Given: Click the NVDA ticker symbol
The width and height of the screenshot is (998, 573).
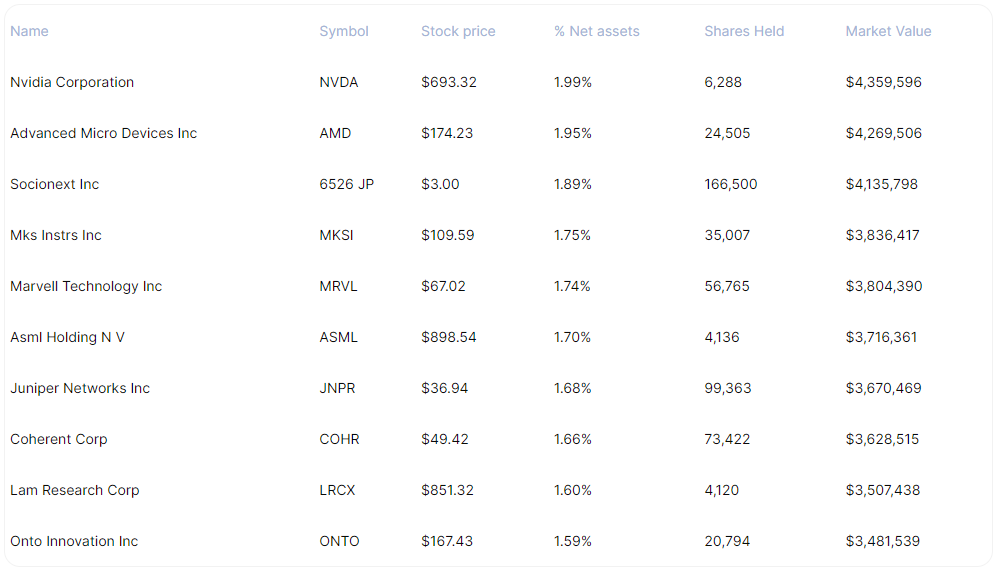Looking at the screenshot, I should (x=339, y=82).
